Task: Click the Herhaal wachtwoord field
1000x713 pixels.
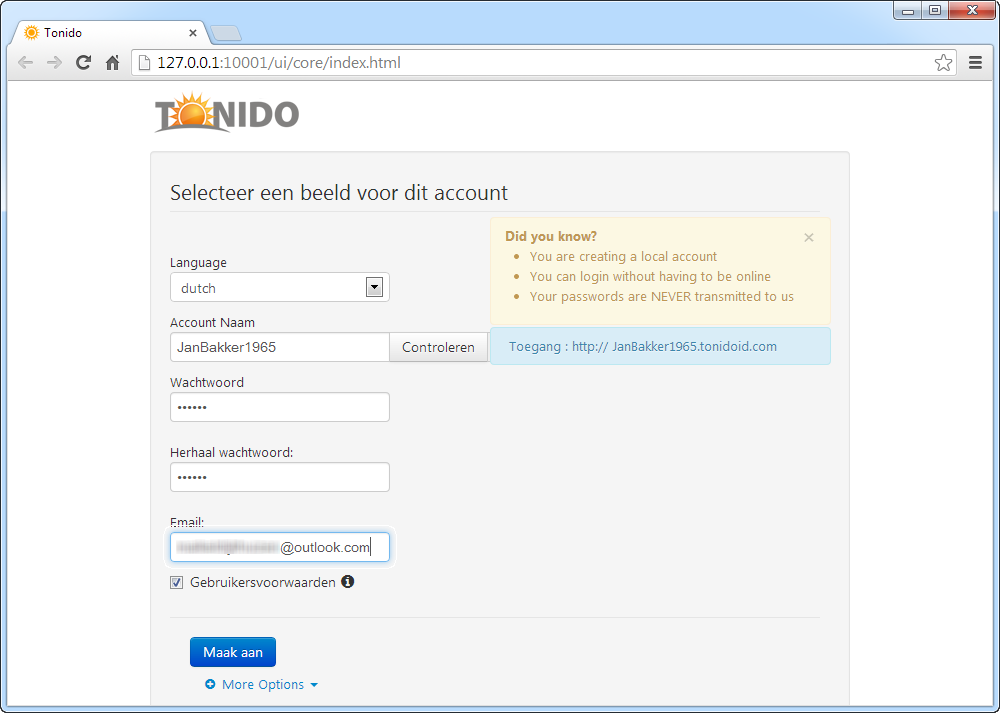Action: 279,477
